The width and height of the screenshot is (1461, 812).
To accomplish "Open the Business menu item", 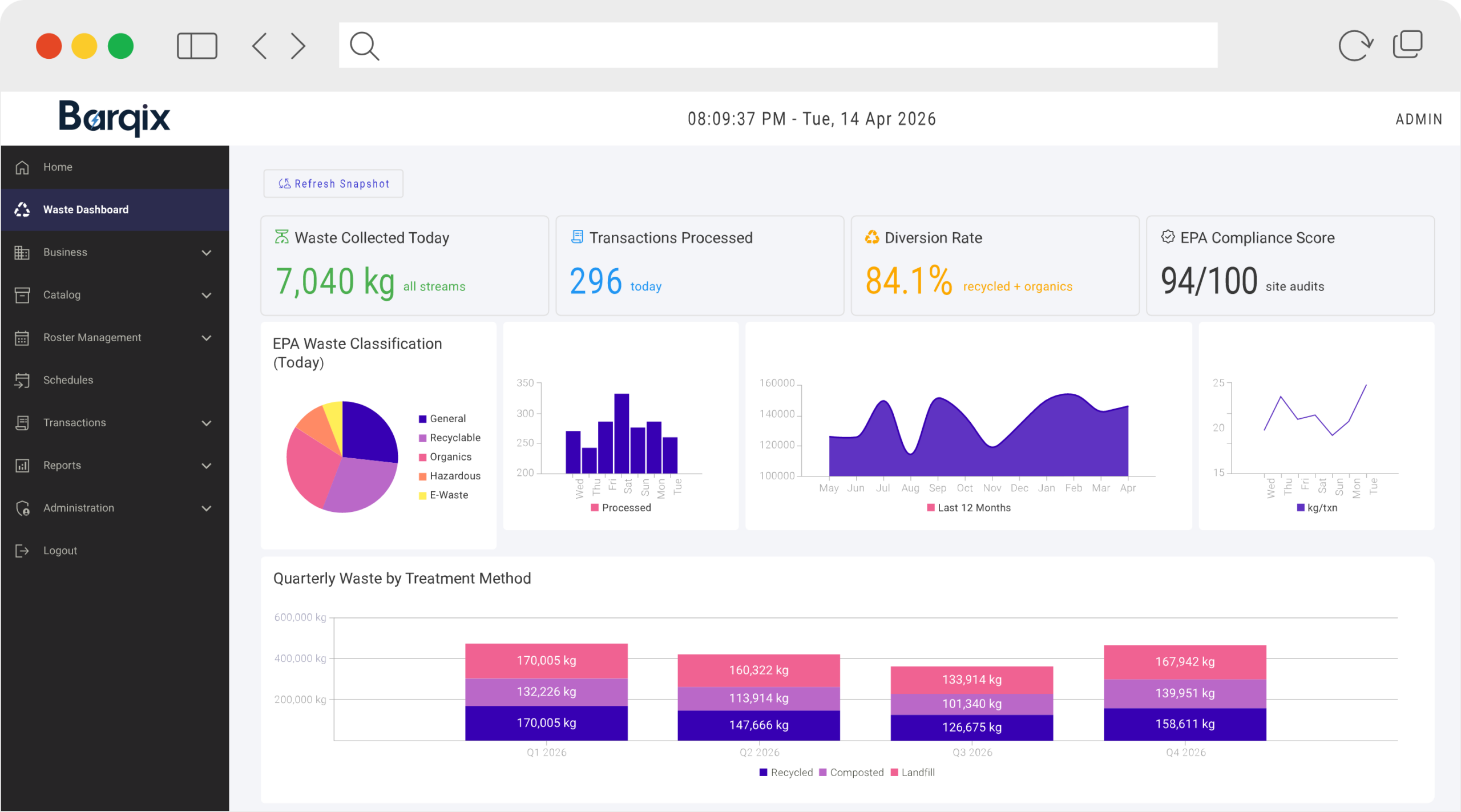I will [115, 252].
